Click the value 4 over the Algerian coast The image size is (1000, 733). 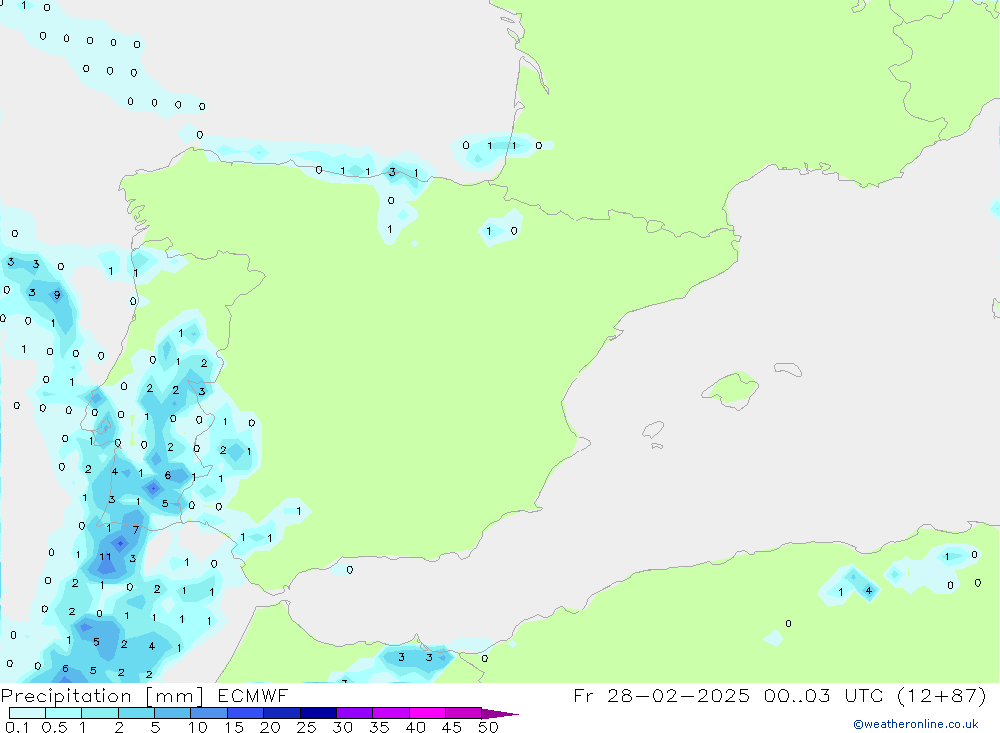868,591
